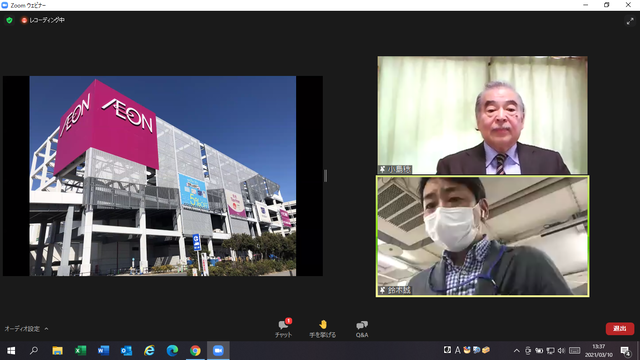Image resolution: width=640 pixels, height=360 pixels.
Task: Show hidden system tray icons
Action: (517, 351)
